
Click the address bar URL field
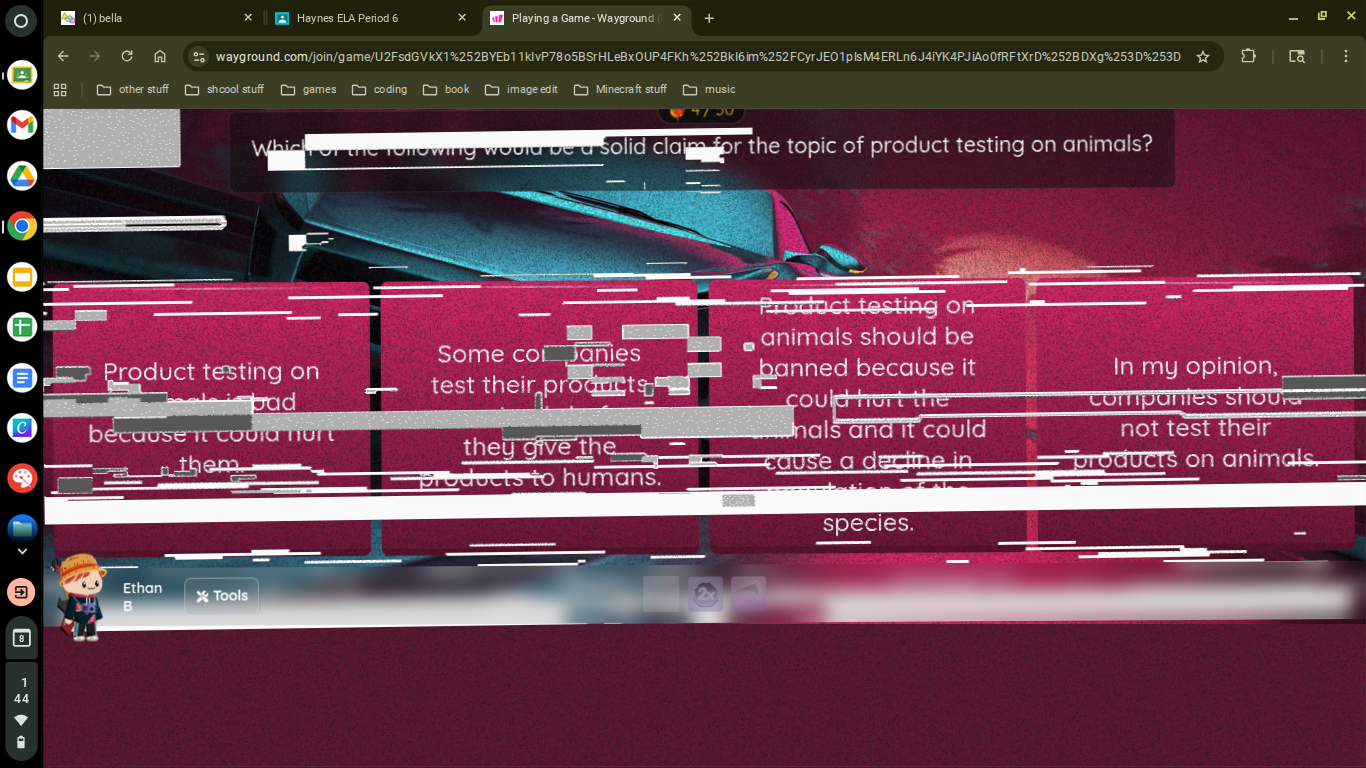(697, 57)
